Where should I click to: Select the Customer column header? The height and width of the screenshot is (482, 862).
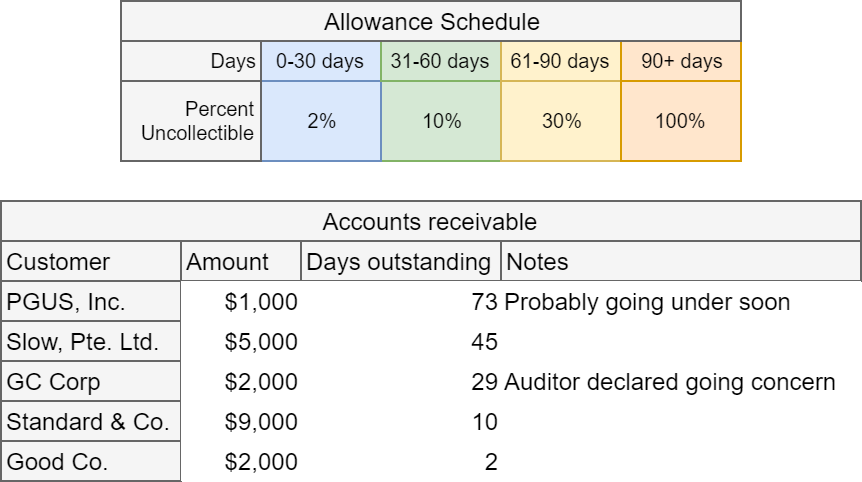pos(90,262)
